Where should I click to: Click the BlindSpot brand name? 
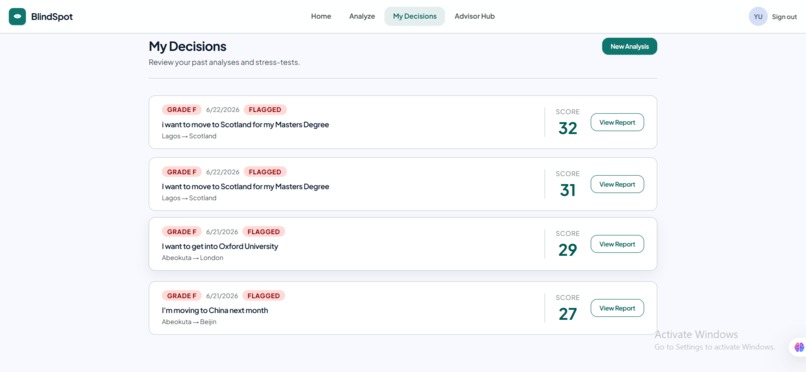[x=52, y=16]
